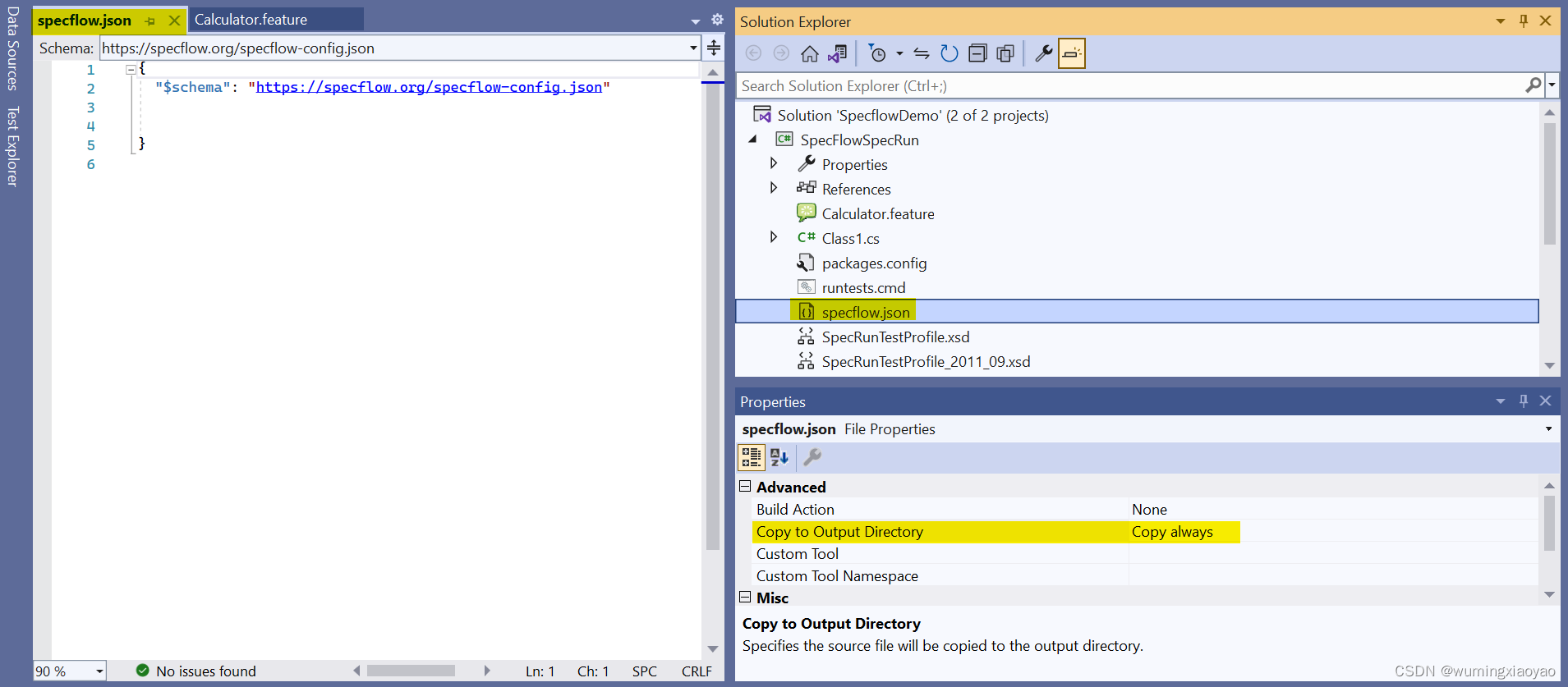Expand the Class1.cs node
This screenshot has width=1568, height=687.
pos(773,237)
